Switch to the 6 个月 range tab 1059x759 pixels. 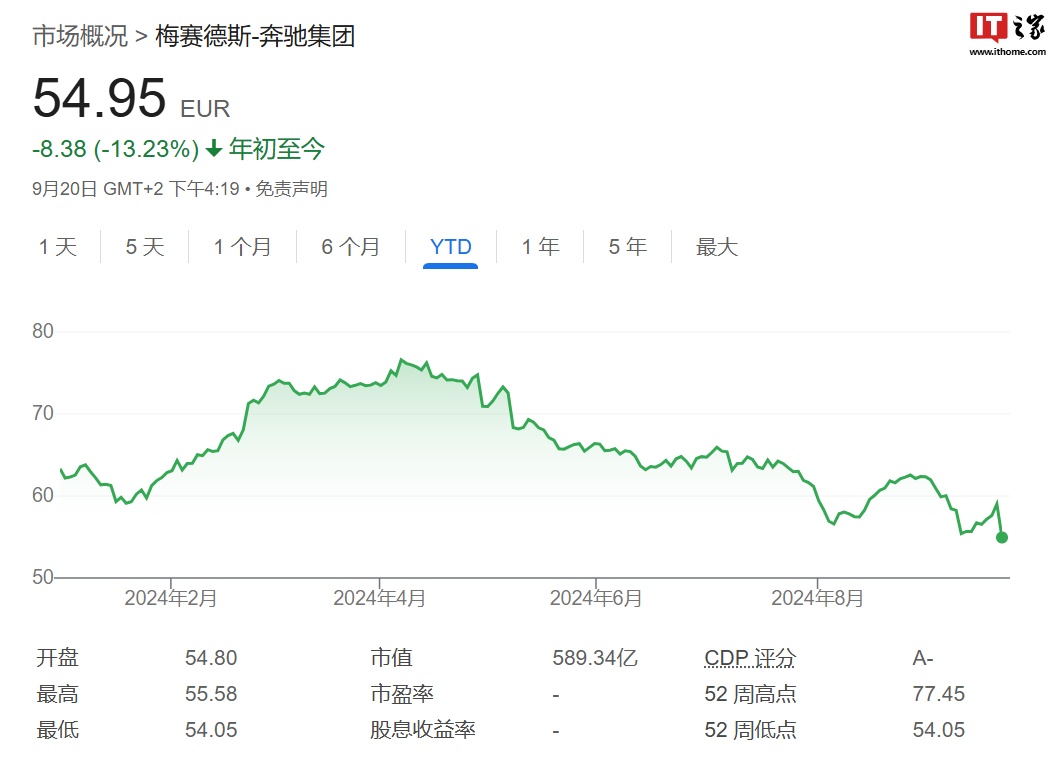tap(351, 246)
